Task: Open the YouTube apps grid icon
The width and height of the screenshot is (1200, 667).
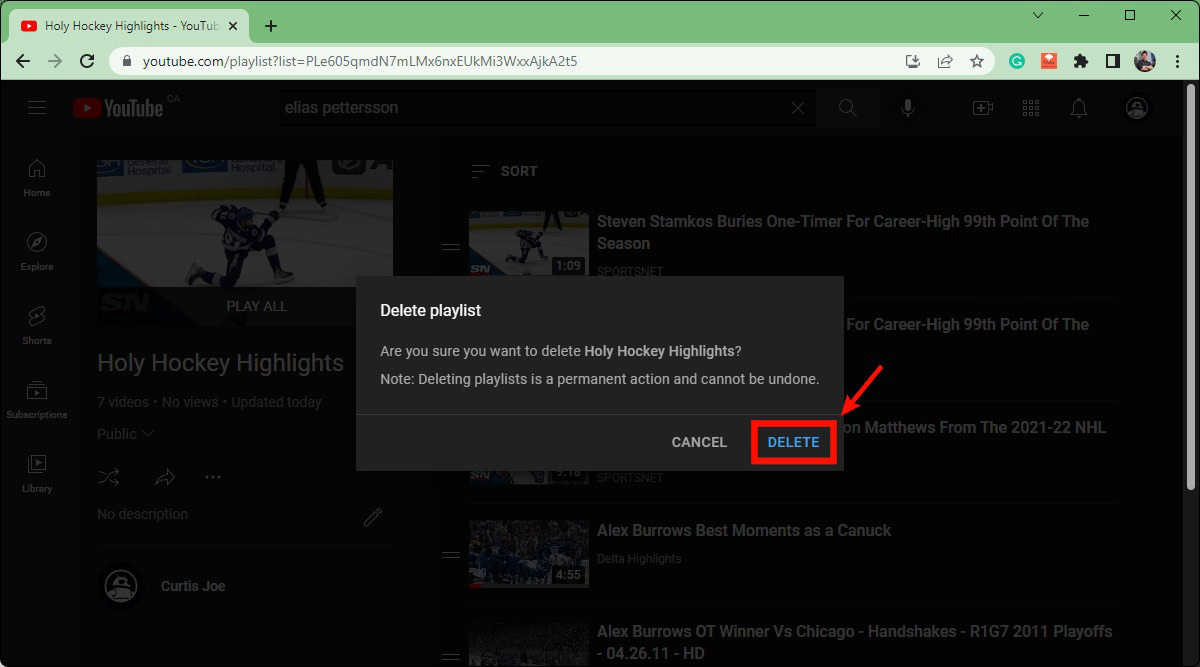Action: tap(1031, 108)
